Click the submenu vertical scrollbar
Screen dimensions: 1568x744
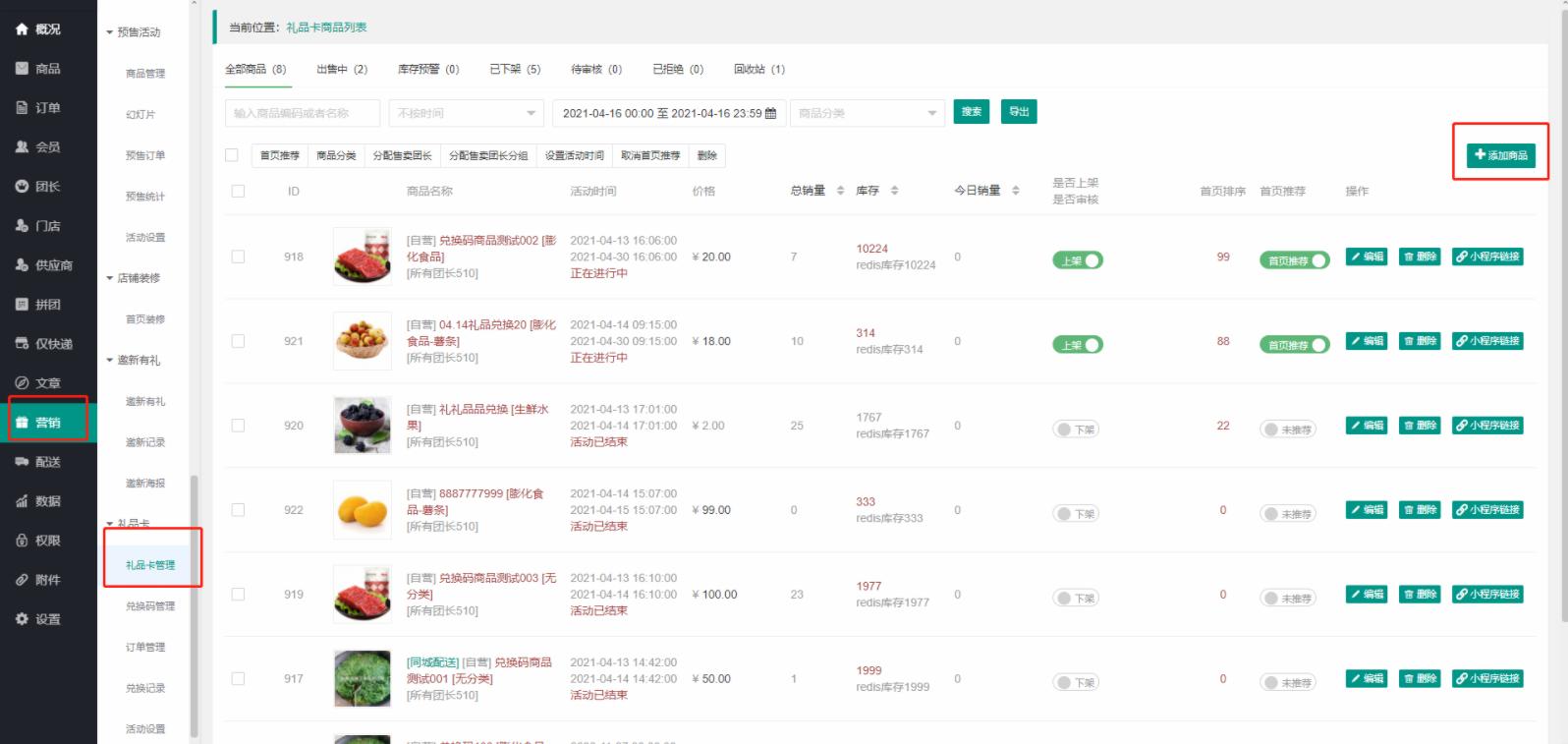(x=195, y=604)
